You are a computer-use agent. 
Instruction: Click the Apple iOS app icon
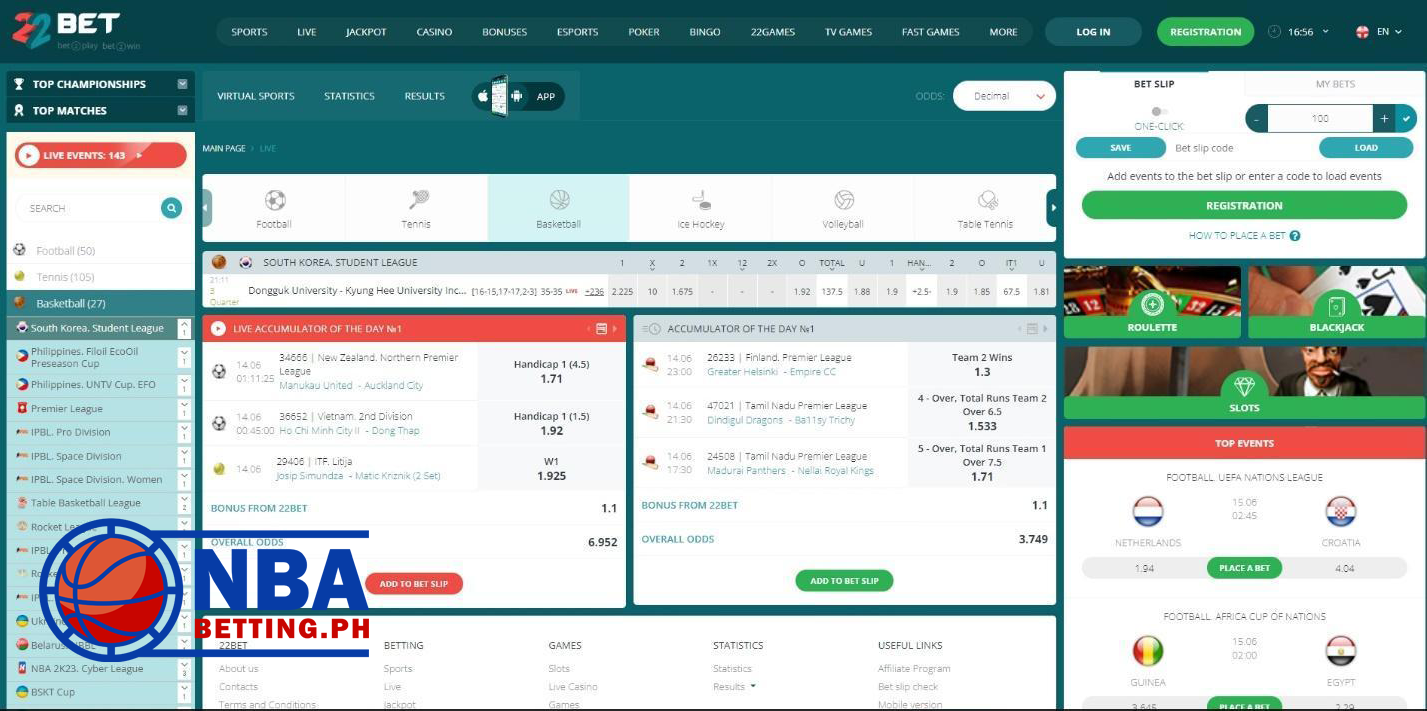pos(484,96)
